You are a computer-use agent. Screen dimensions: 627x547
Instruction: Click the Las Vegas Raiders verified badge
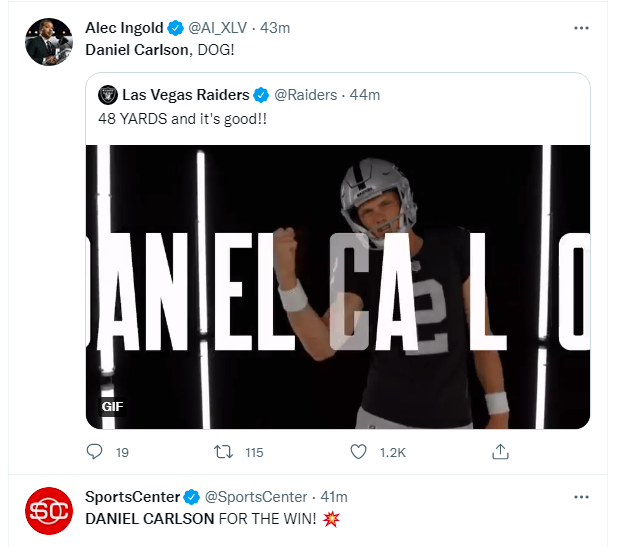(262, 95)
